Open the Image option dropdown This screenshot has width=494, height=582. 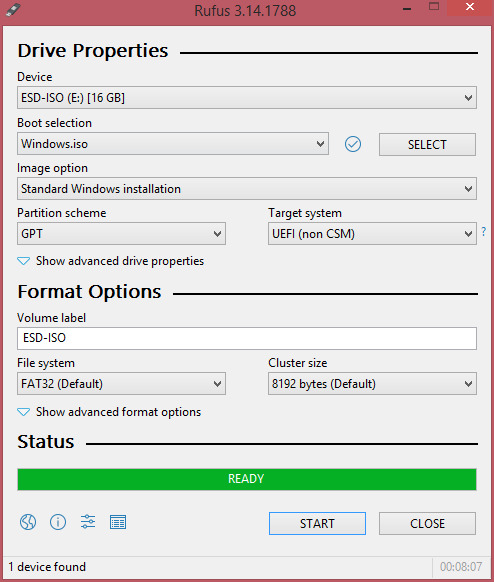(247, 189)
